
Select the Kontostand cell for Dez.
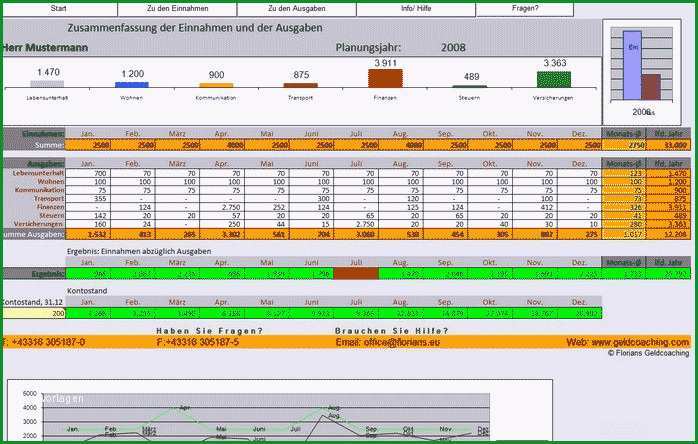coord(580,313)
